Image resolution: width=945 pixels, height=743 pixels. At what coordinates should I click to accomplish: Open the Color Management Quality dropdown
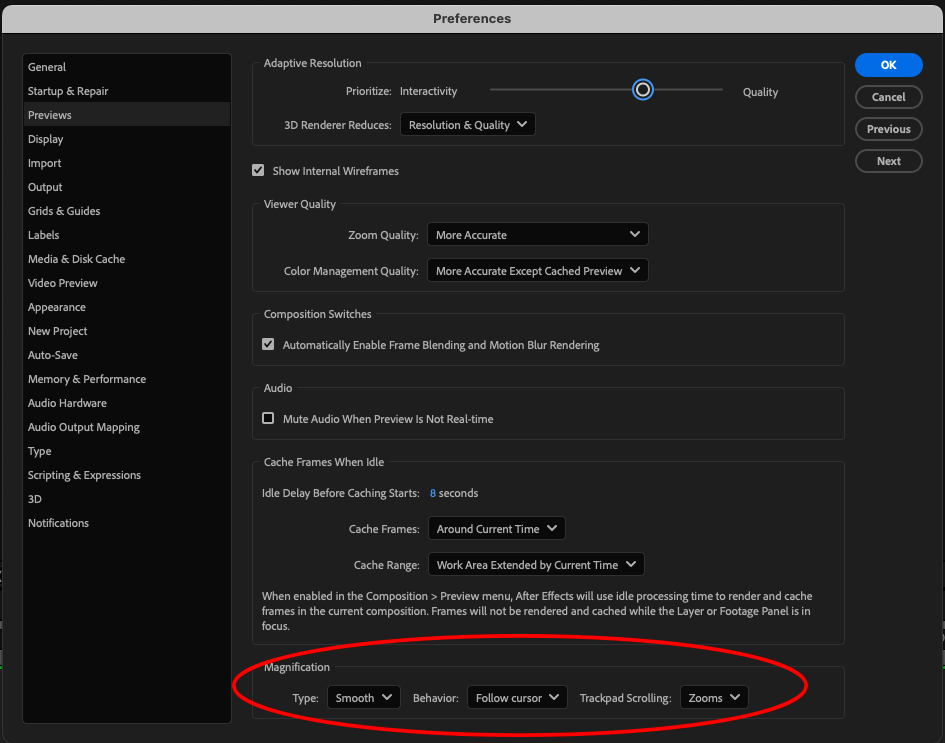pos(537,269)
